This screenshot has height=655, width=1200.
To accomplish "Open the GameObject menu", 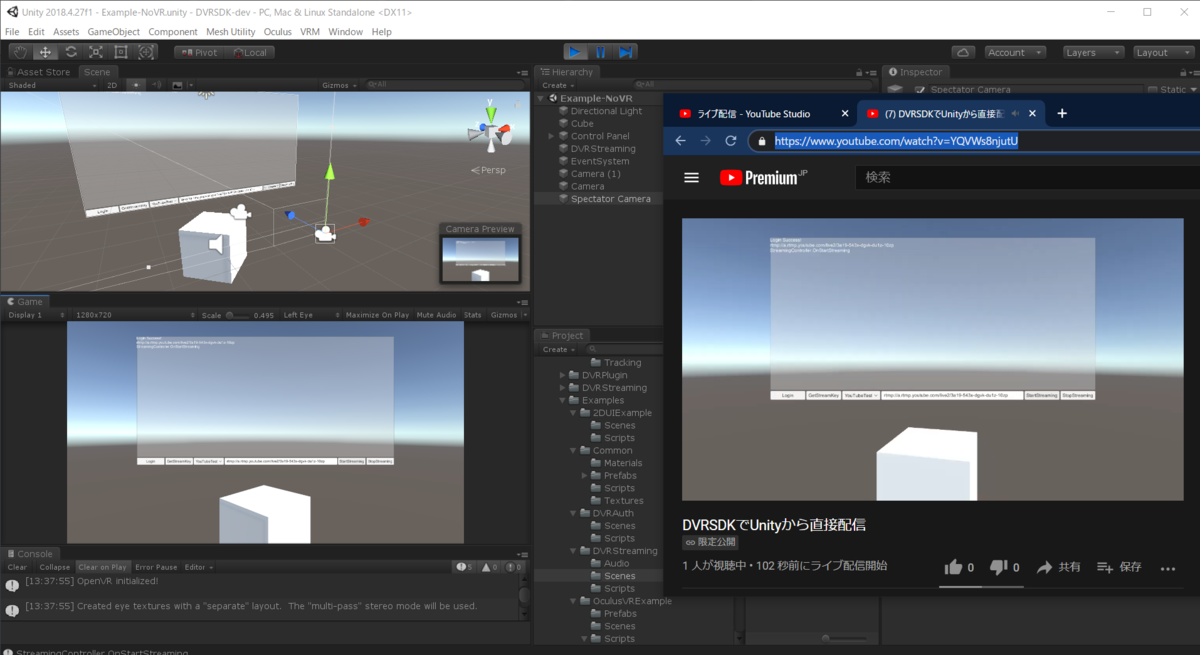I will pyautogui.click(x=113, y=31).
